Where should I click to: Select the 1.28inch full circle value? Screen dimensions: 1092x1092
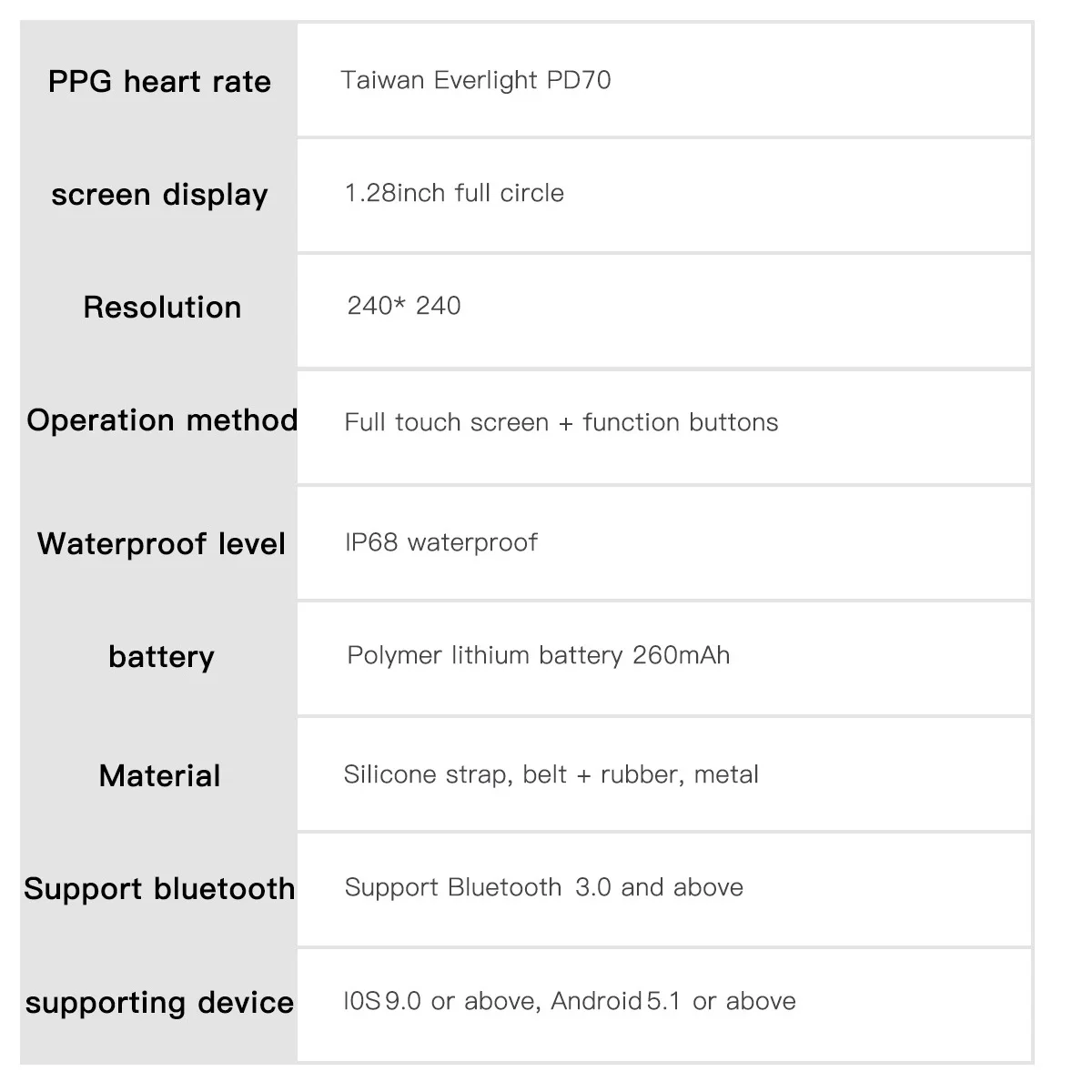[x=454, y=193]
